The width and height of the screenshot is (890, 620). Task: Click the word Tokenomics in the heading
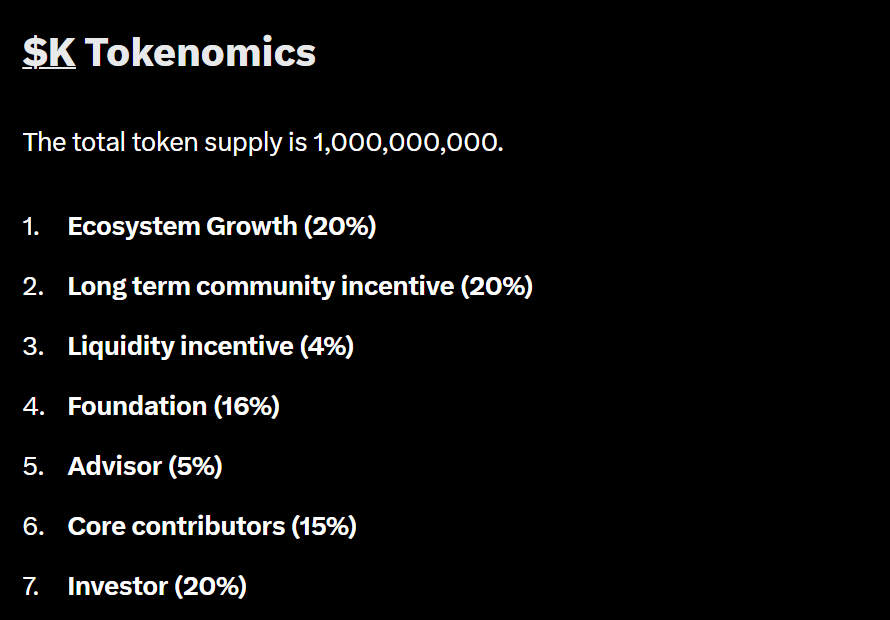[x=201, y=53]
